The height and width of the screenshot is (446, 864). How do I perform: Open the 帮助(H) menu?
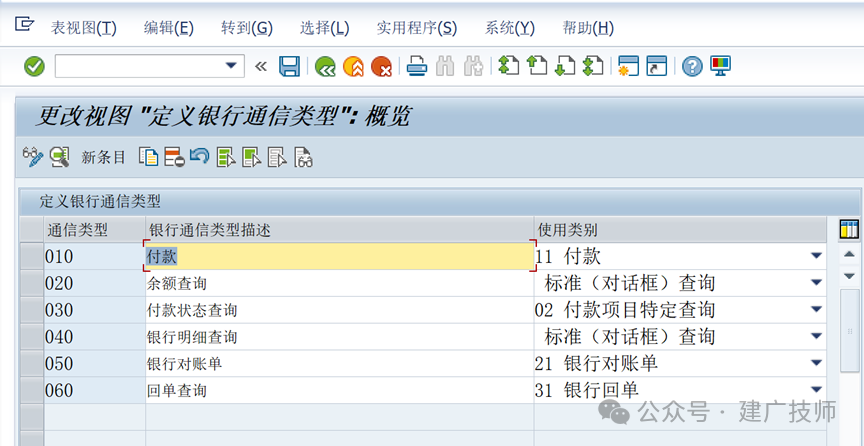coord(588,28)
